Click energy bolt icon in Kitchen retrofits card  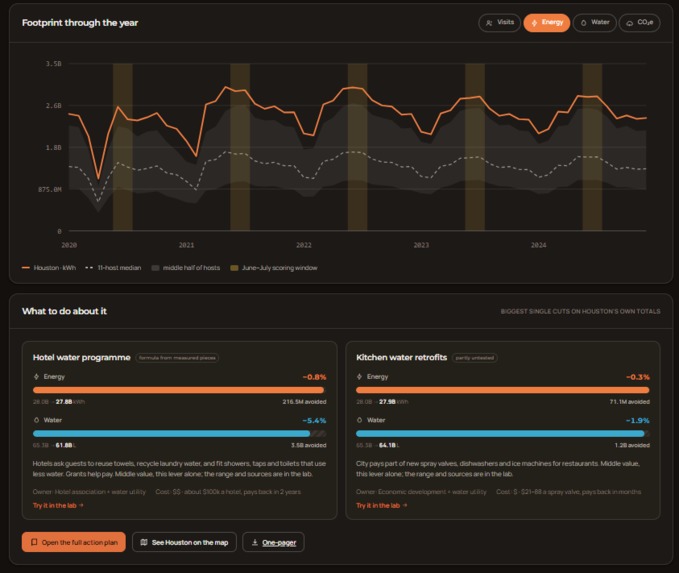(x=359, y=377)
